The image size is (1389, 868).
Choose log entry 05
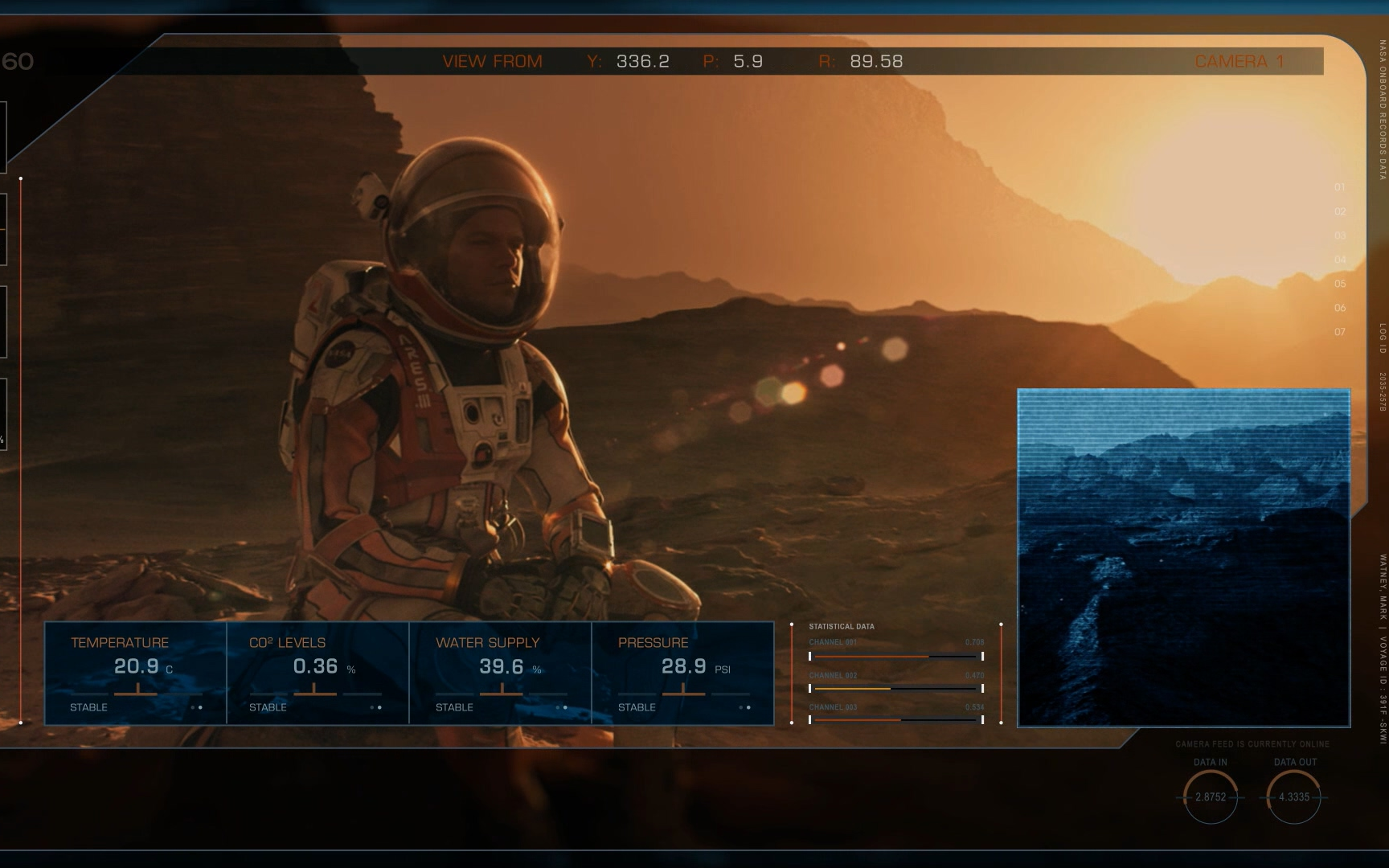[x=1340, y=284]
